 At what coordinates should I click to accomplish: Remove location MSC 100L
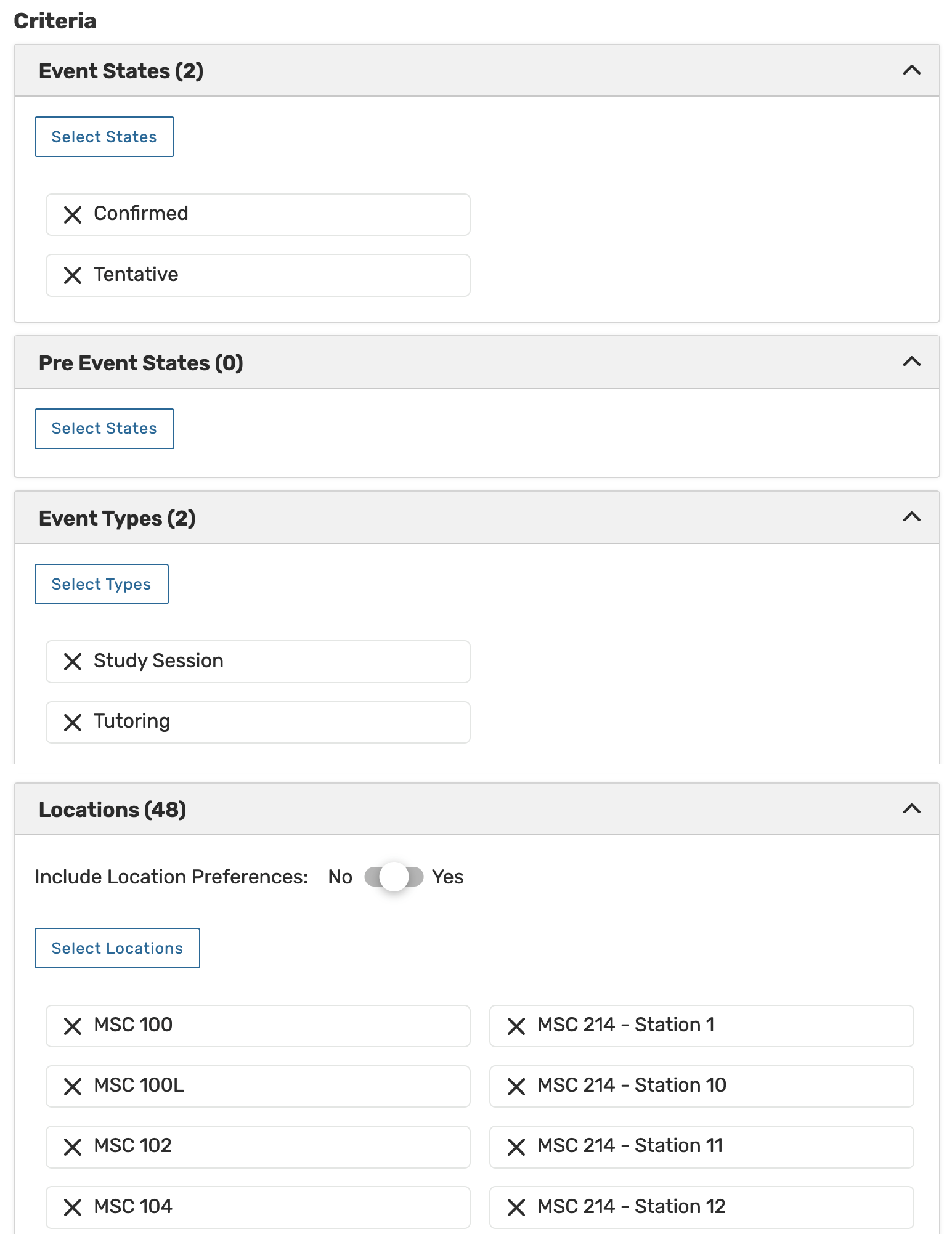[x=73, y=1087]
